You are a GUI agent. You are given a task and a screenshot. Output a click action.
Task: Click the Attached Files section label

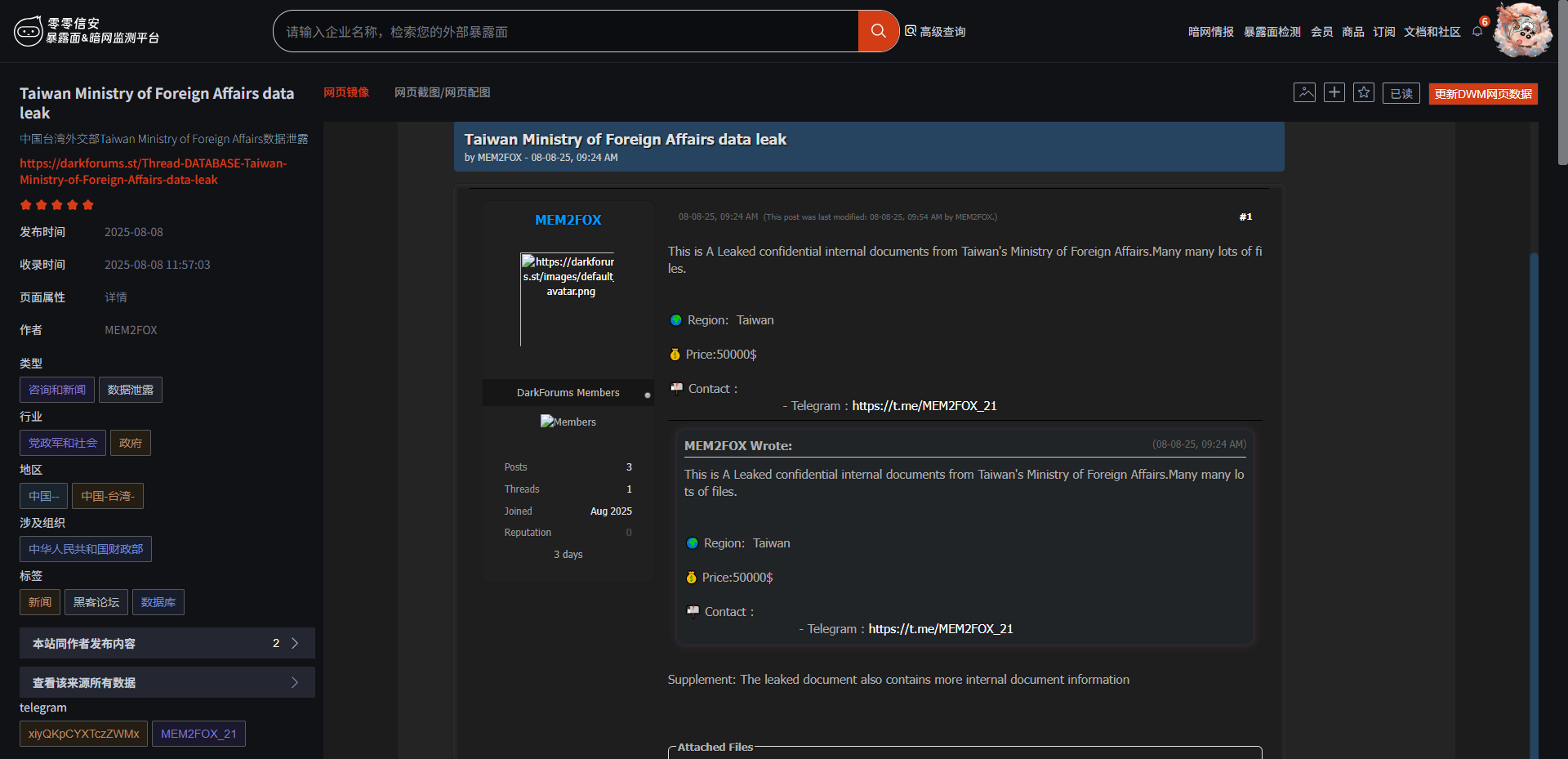(x=715, y=747)
